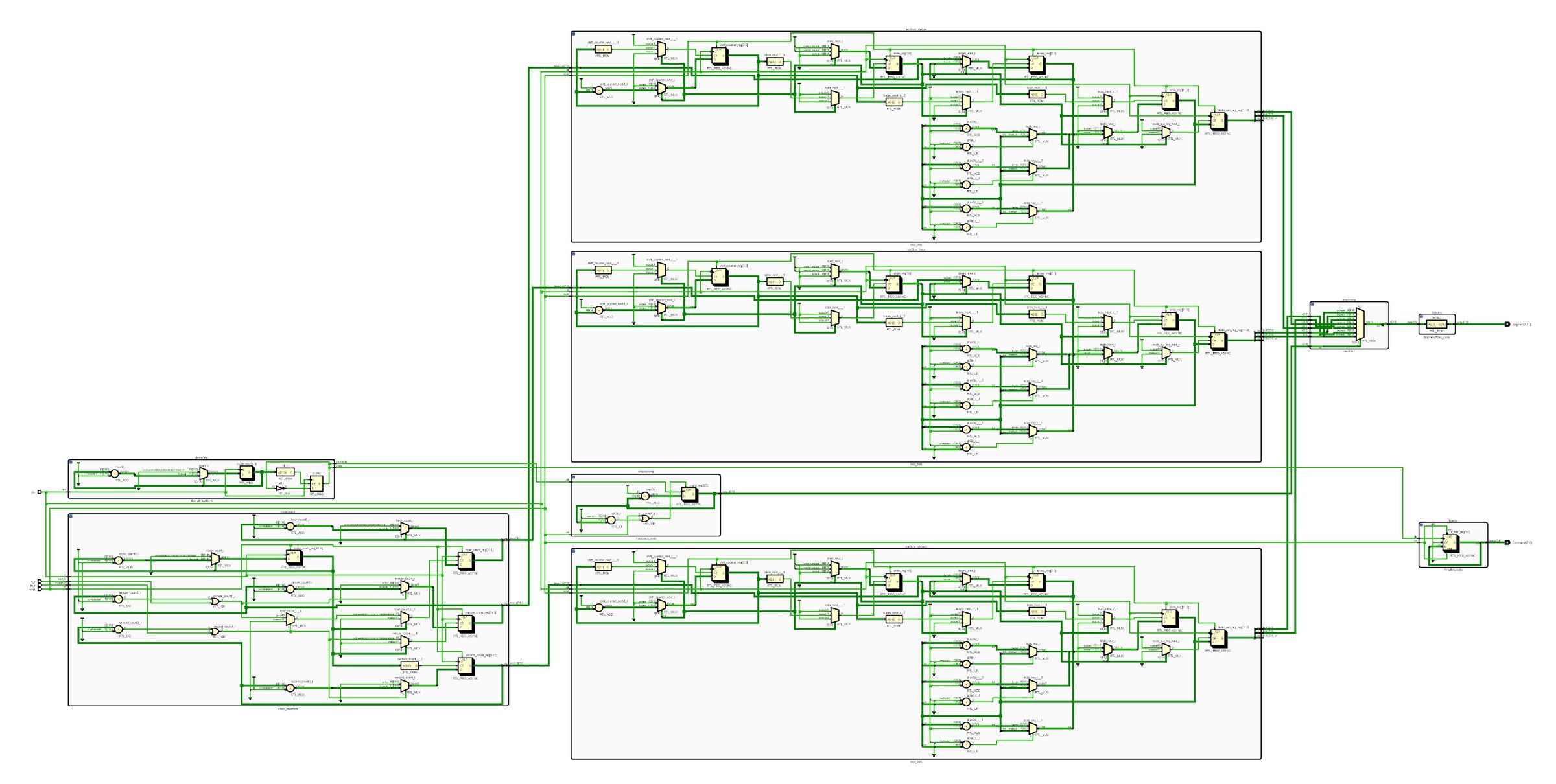Image resolution: width=1556 pixels, height=784 pixels.
Task: Select the clk input port on the left
Action: tap(40, 491)
